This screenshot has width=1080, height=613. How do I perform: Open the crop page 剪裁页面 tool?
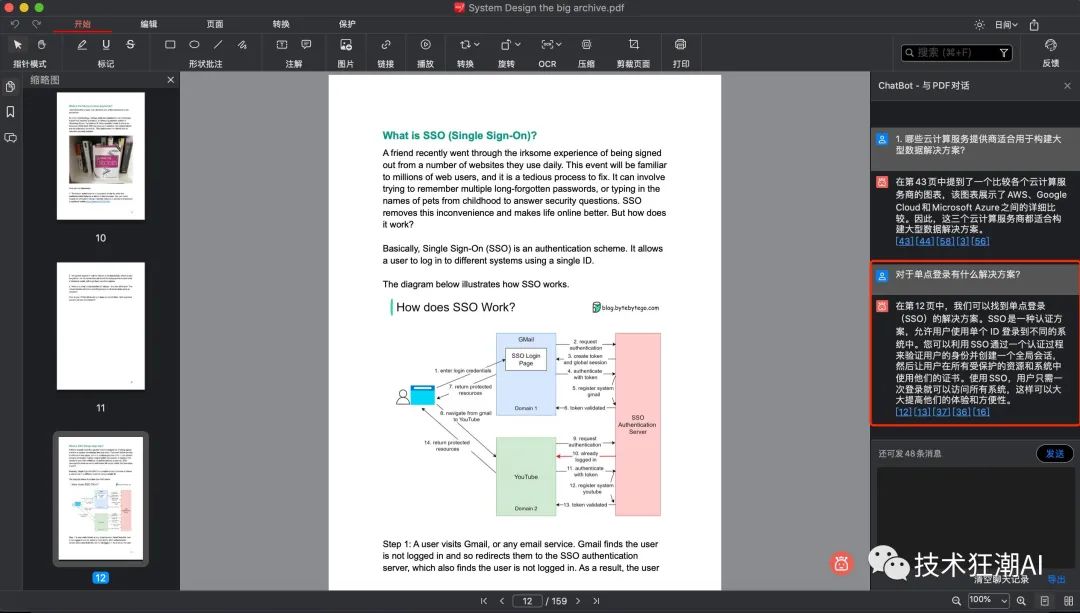633,45
